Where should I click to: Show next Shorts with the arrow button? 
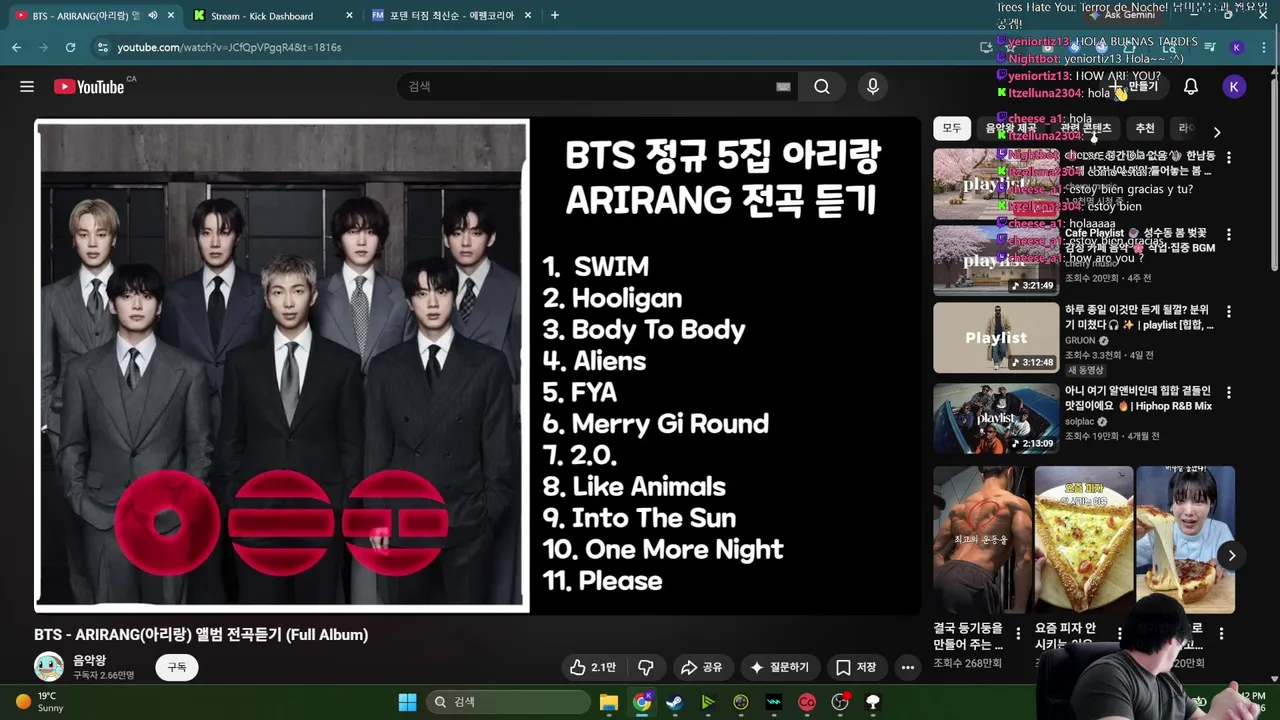click(1232, 555)
